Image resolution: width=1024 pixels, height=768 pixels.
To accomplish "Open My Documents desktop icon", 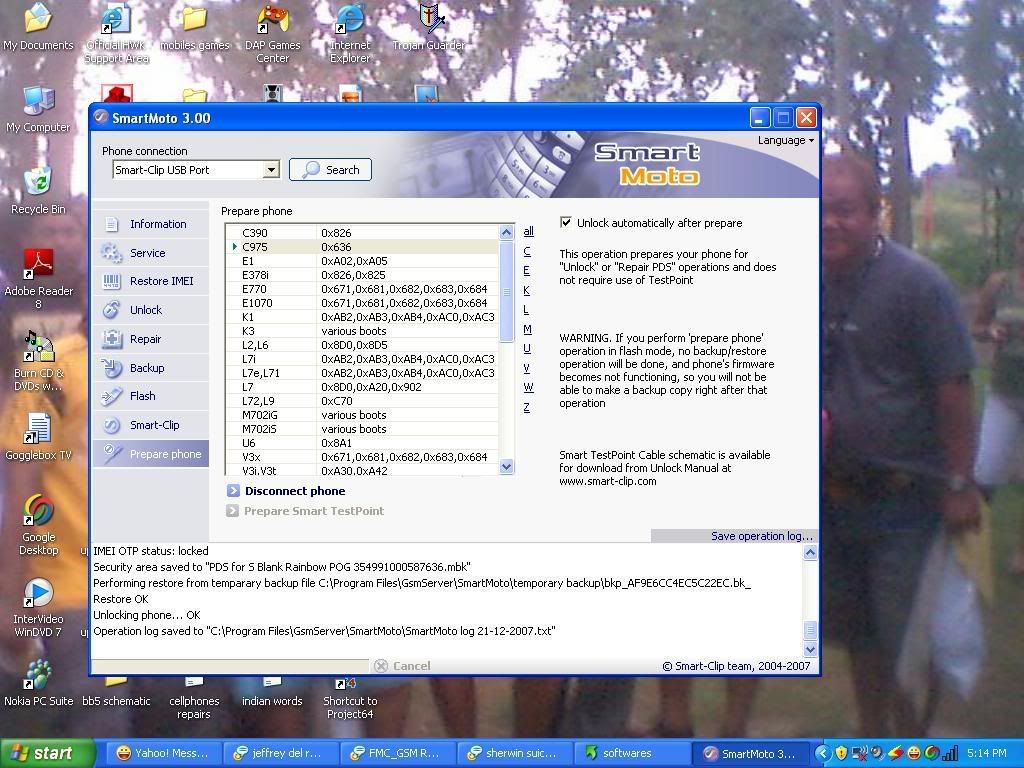I will pyautogui.click(x=38, y=27).
